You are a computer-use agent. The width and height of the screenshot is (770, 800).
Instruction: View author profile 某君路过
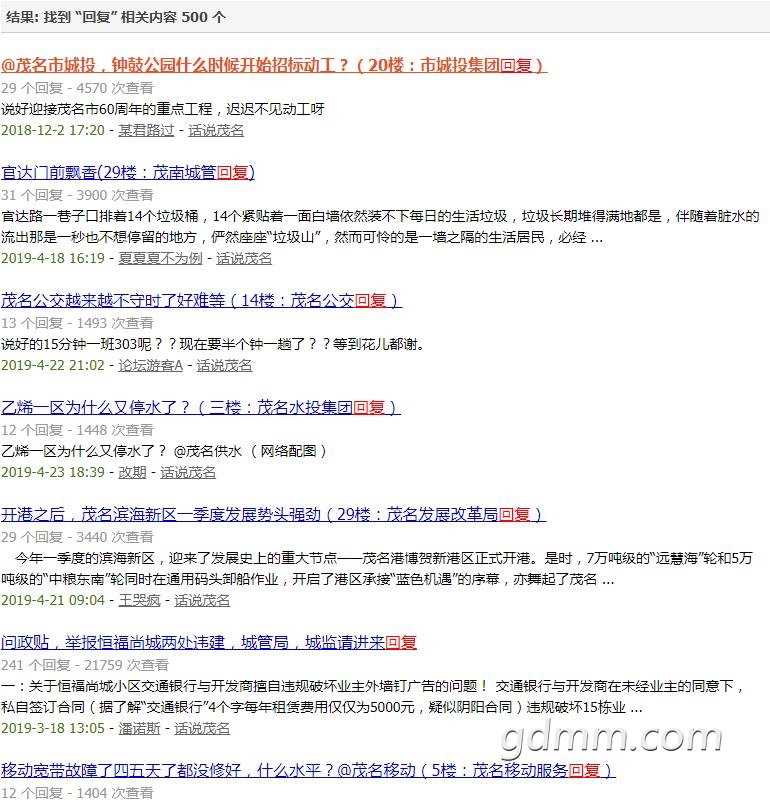click(x=146, y=131)
